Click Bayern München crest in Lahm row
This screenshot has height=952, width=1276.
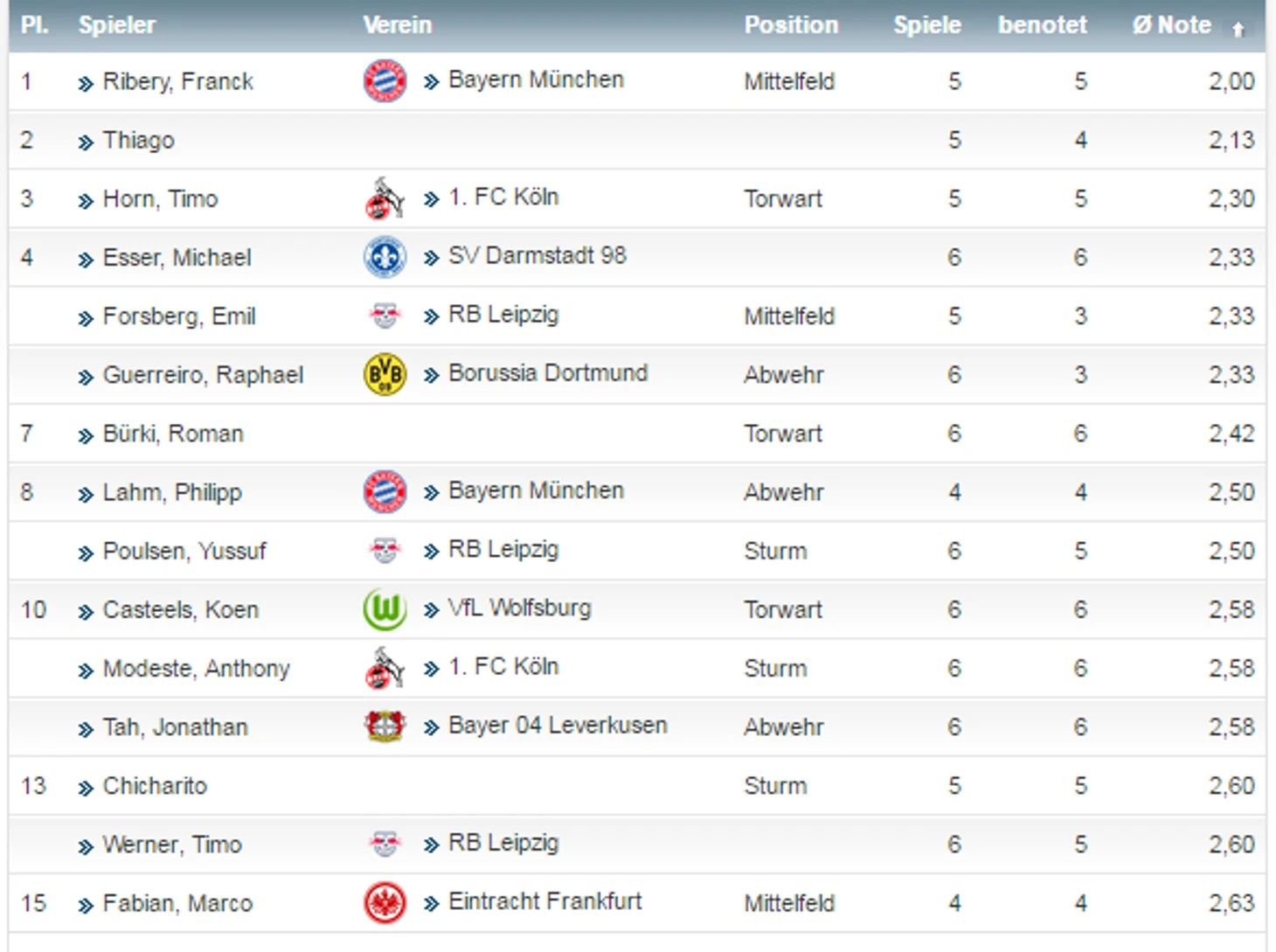coord(385,491)
